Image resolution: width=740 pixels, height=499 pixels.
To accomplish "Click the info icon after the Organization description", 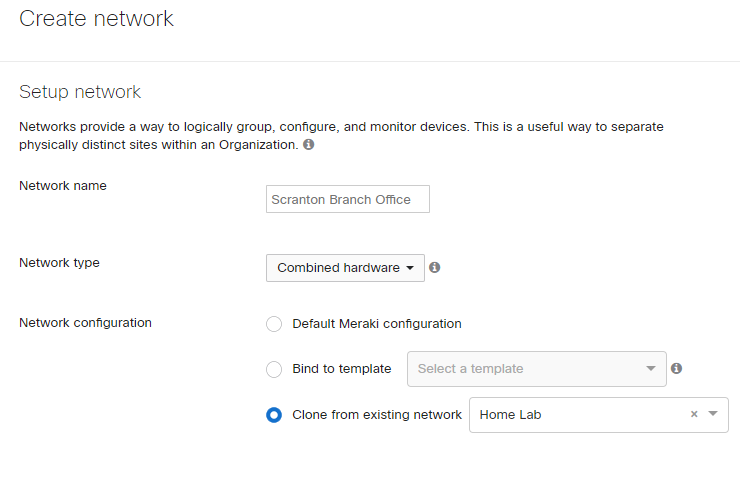I will point(309,144).
